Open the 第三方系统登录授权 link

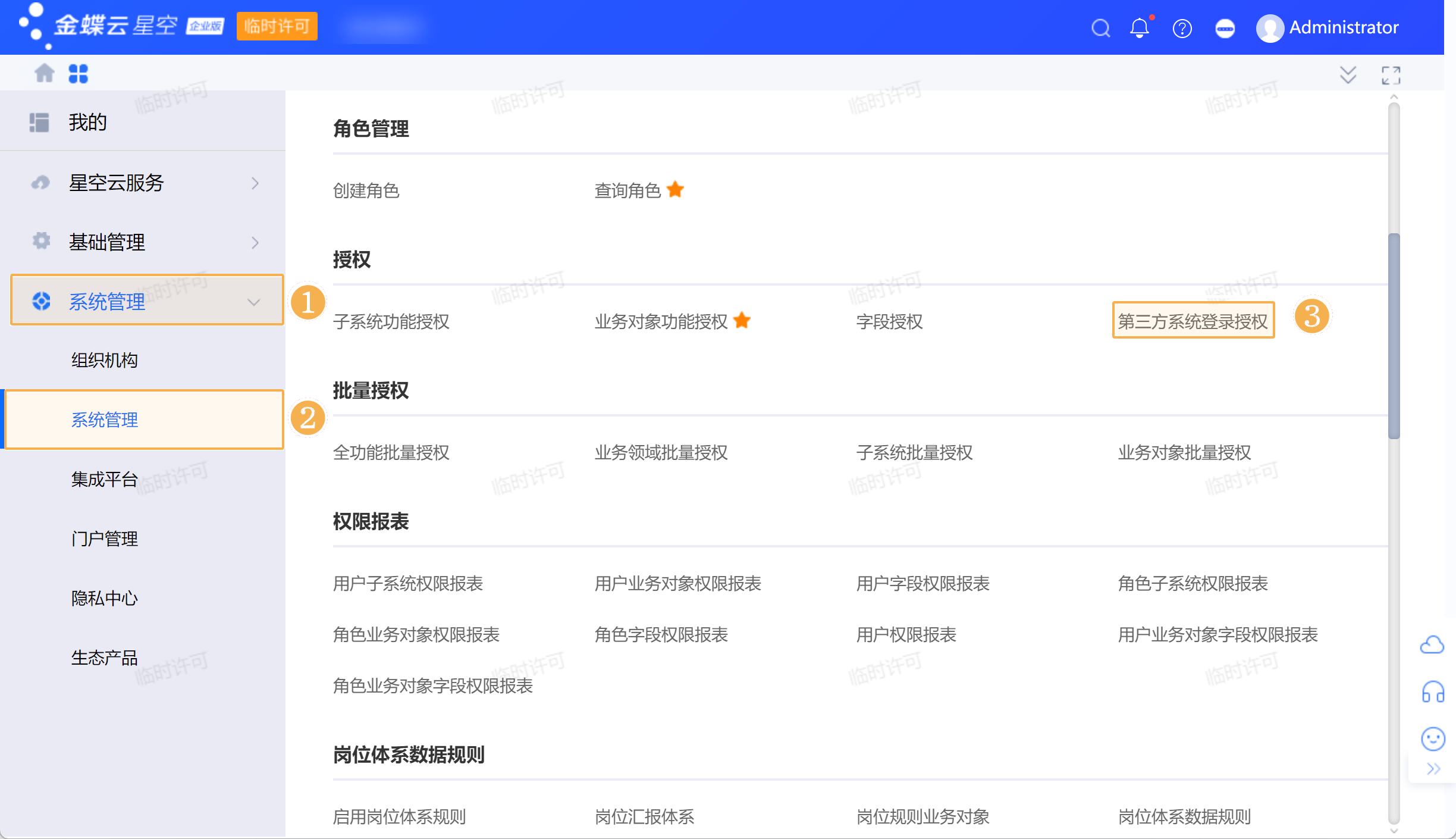click(1193, 321)
